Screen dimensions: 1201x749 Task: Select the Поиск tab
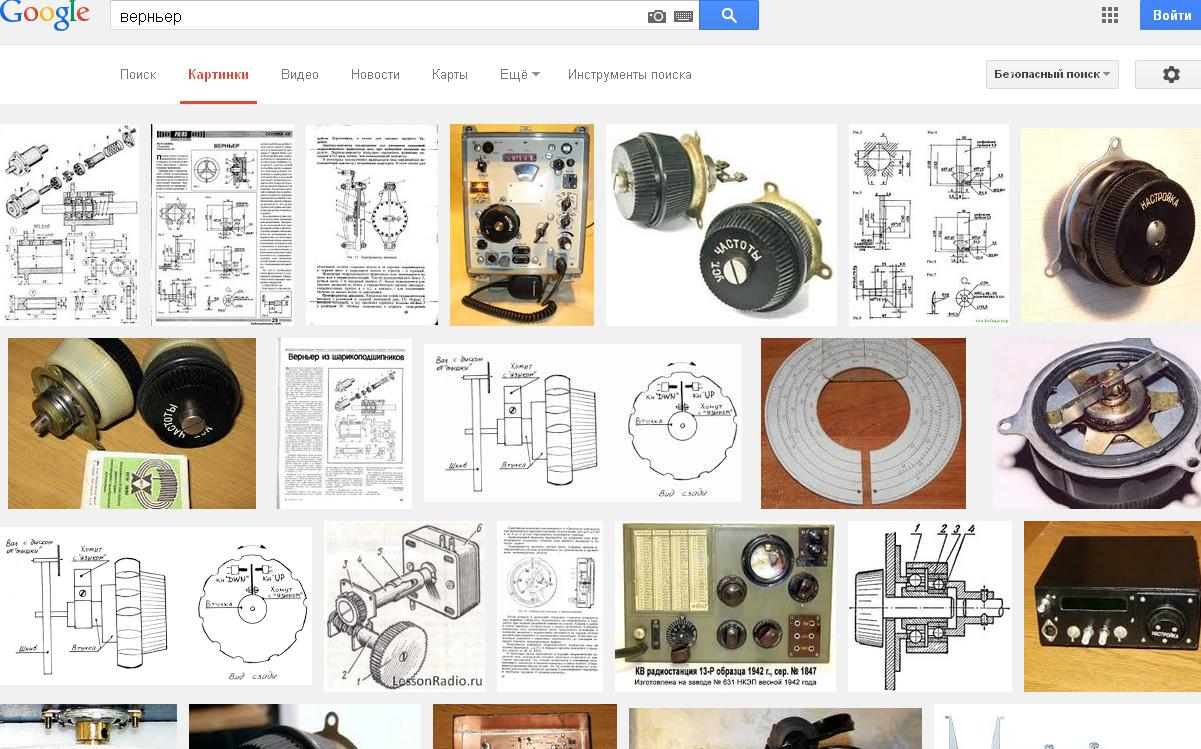click(138, 75)
